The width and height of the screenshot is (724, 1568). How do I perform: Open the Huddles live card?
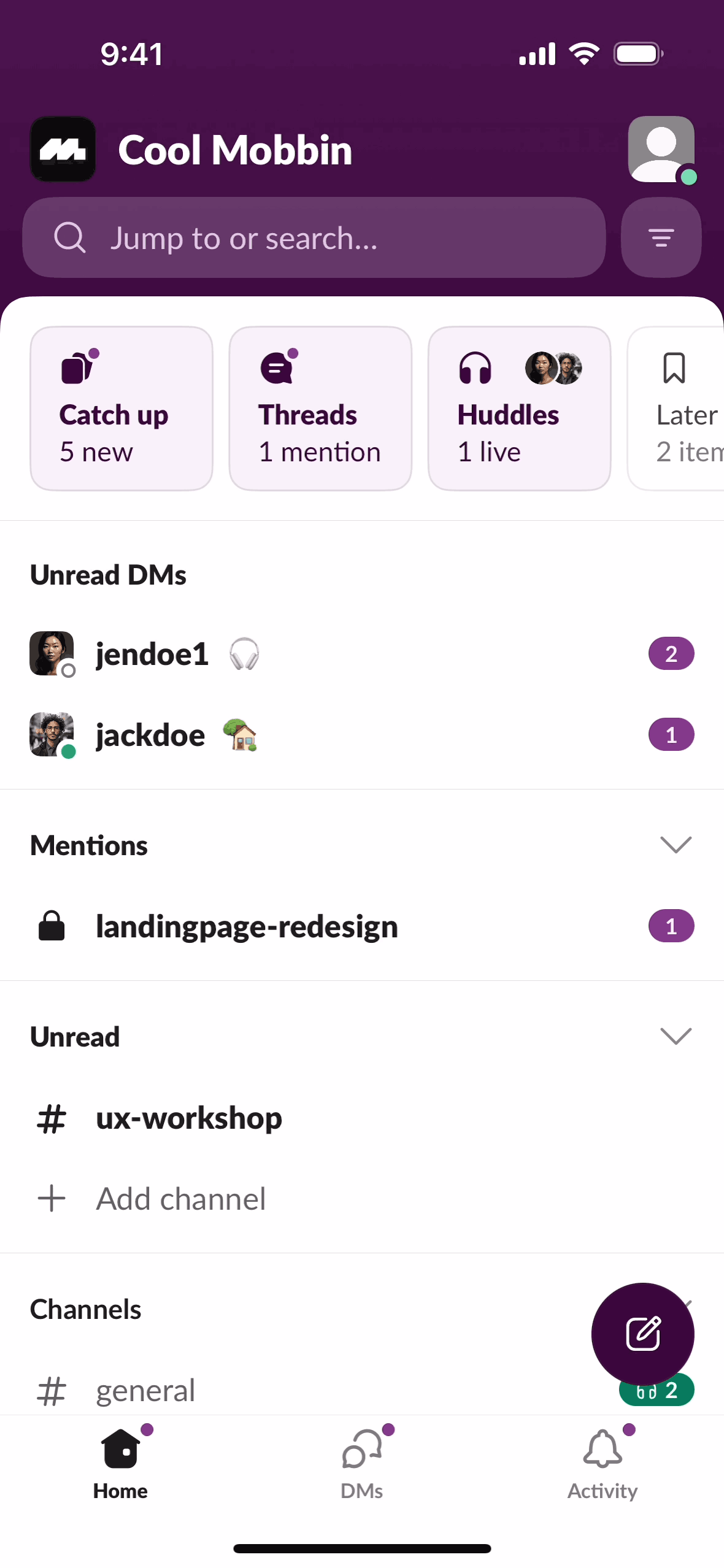pos(519,408)
